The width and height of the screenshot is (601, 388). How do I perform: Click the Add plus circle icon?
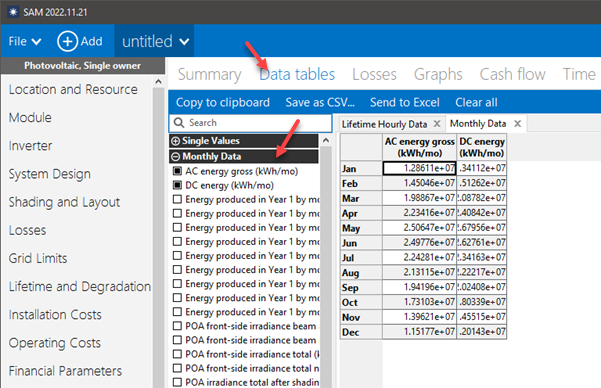coord(67,41)
